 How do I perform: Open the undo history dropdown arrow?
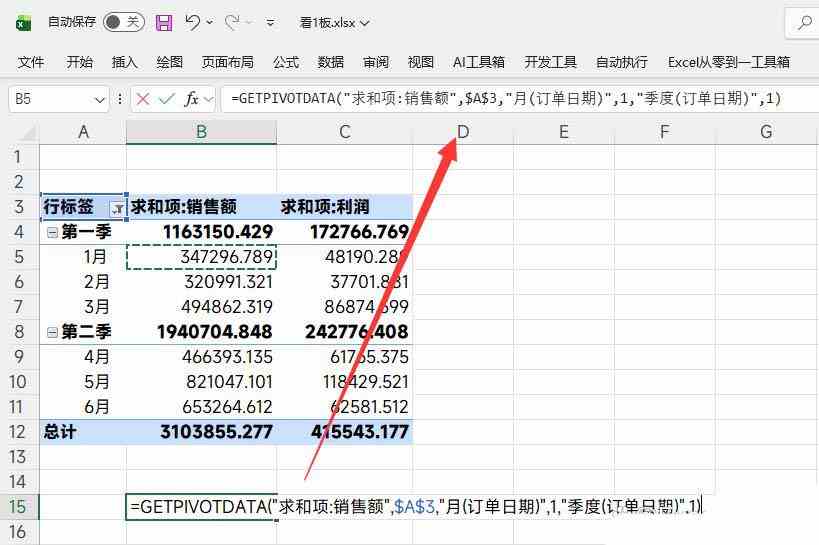click(209, 22)
